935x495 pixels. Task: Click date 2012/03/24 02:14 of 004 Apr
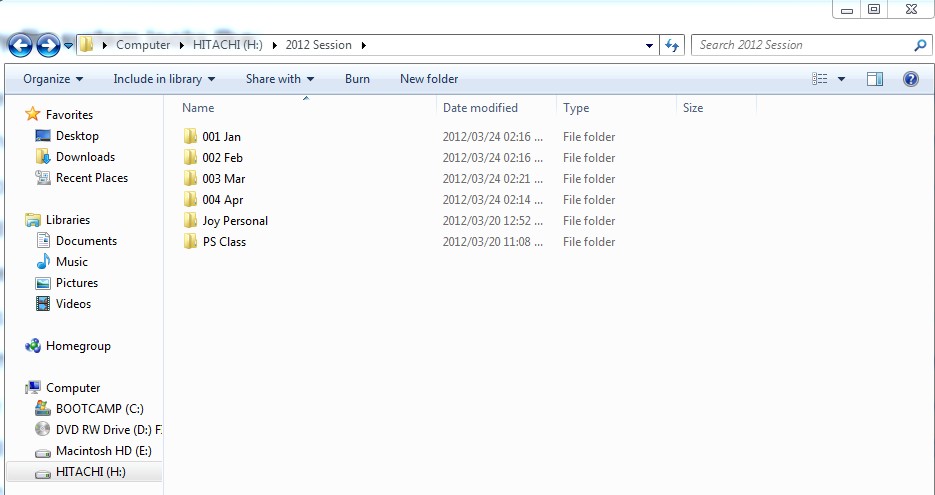(493, 200)
